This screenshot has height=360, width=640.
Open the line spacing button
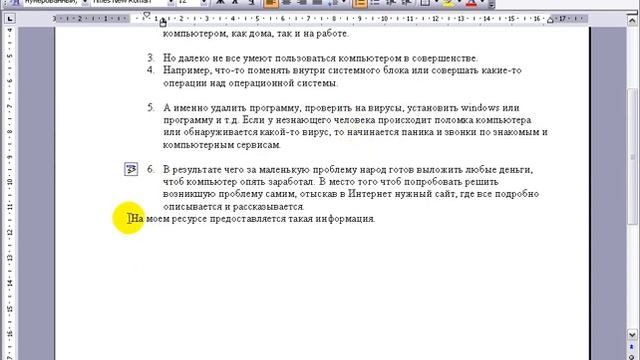point(333,2)
